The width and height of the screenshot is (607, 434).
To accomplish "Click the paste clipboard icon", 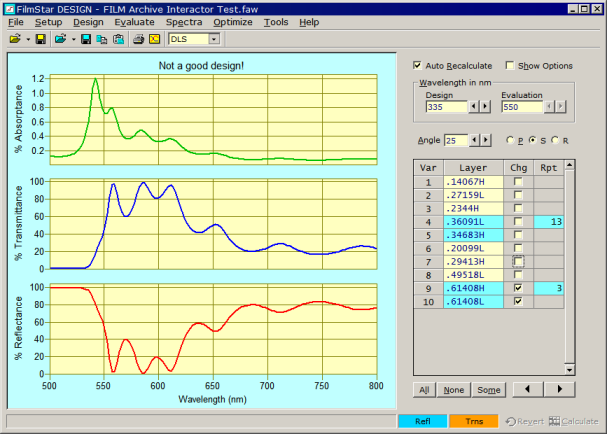I will pyautogui.click(x=118, y=39).
